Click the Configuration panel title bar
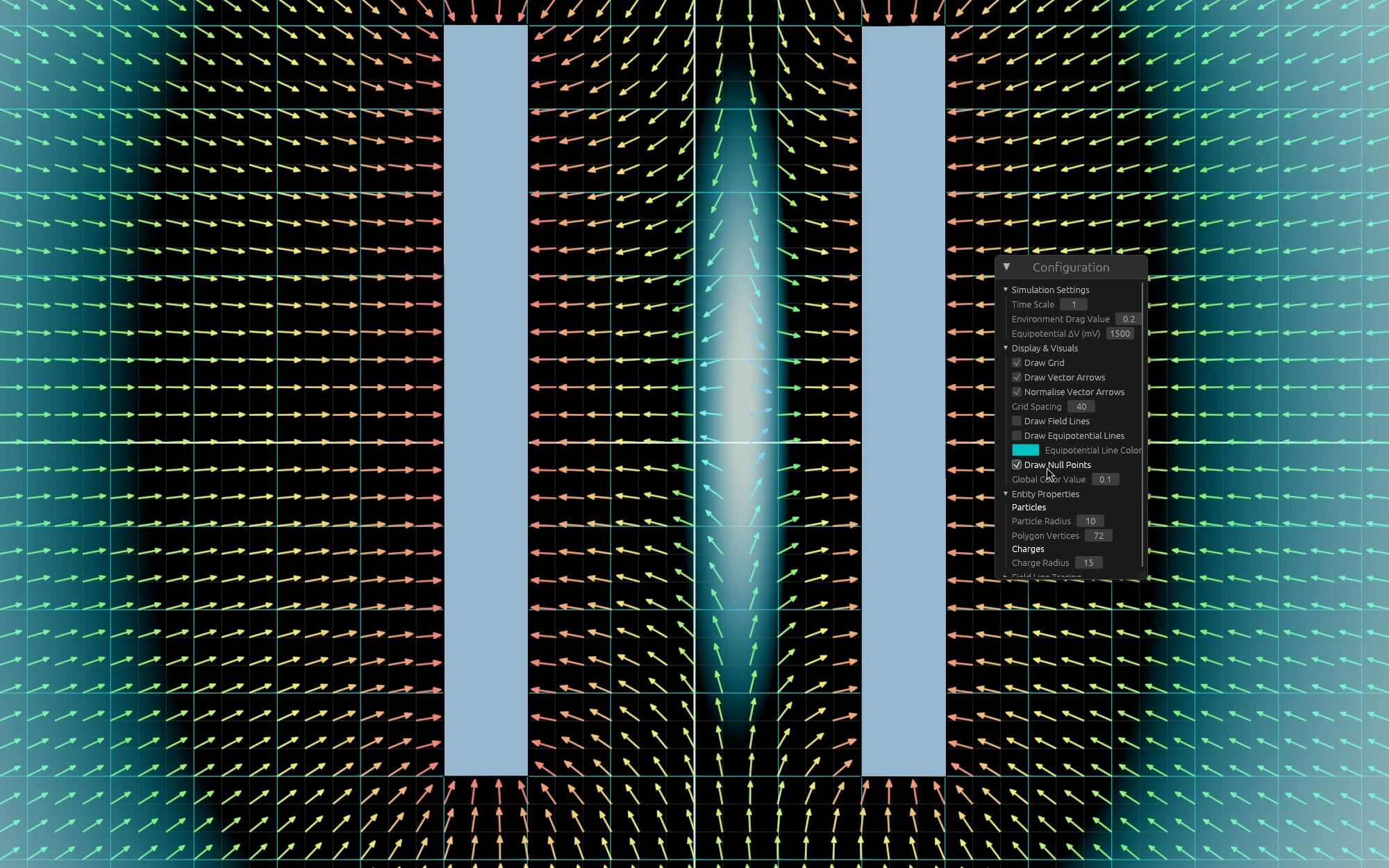 pyautogui.click(x=1071, y=267)
